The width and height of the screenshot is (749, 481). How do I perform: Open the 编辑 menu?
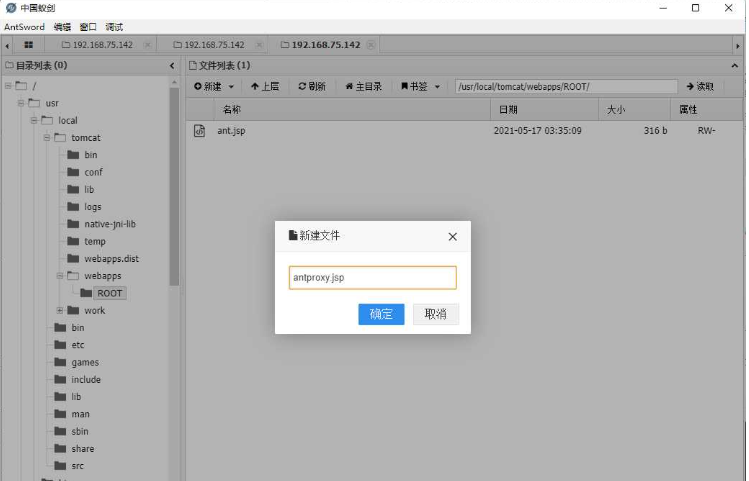[62, 27]
